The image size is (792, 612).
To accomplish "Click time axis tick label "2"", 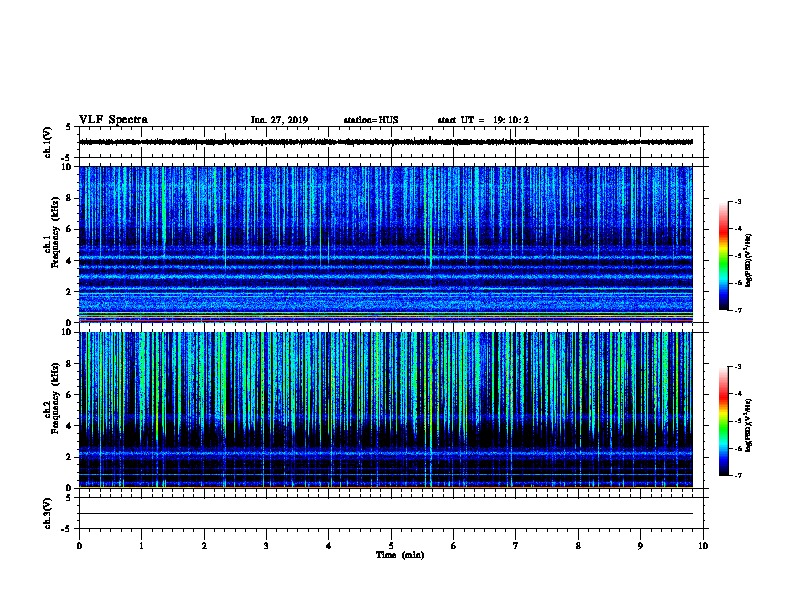I will point(204,546).
